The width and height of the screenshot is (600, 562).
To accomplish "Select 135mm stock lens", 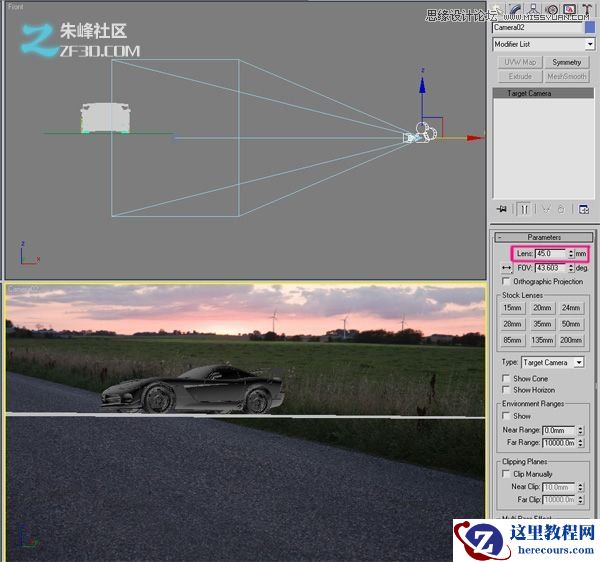I will pyautogui.click(x=542, y=340).
